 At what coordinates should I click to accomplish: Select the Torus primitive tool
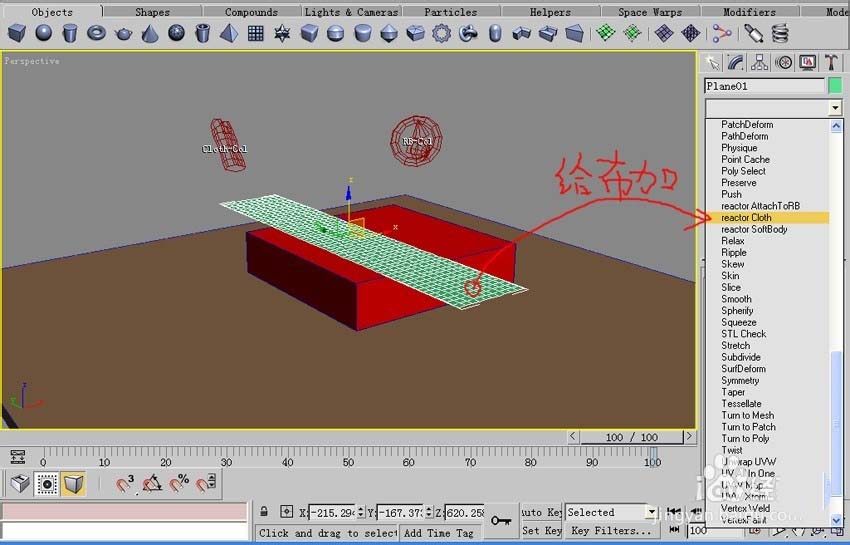(x=96, y=34)
